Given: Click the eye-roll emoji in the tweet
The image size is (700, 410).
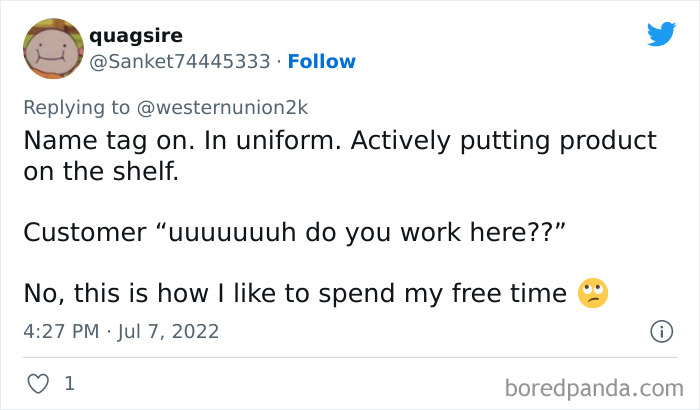Looking at the screenshot, I should pos(593,293).
